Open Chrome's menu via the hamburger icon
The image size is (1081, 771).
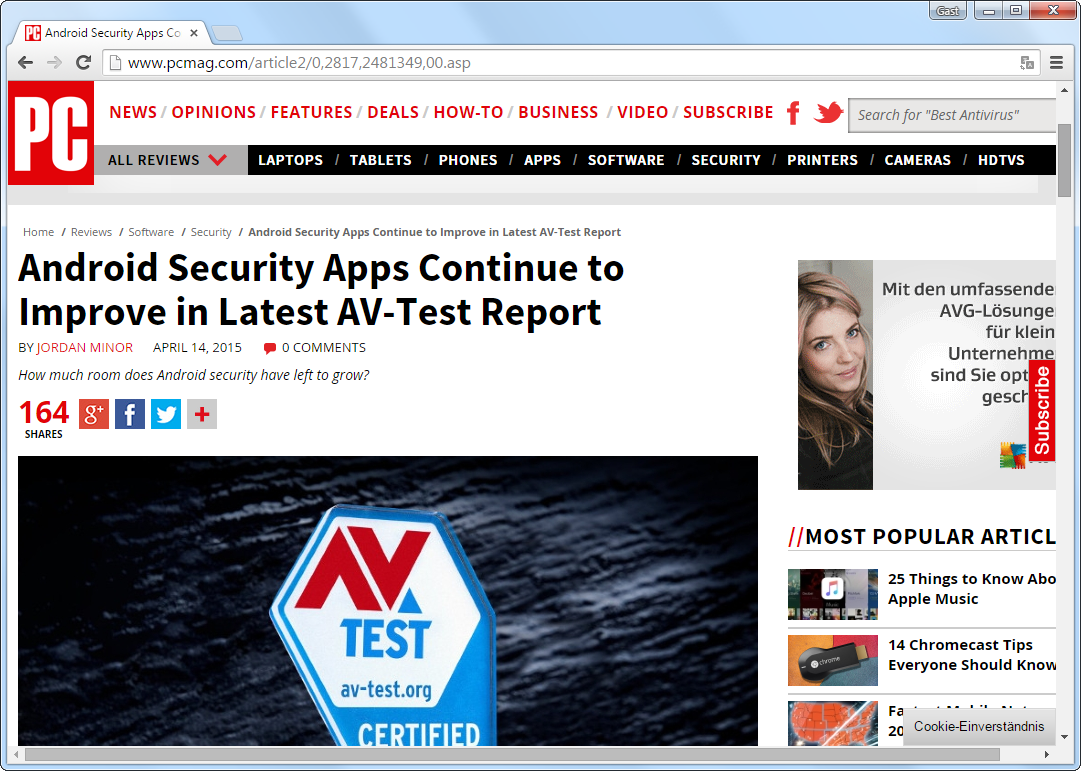[x=1056, y=62]
